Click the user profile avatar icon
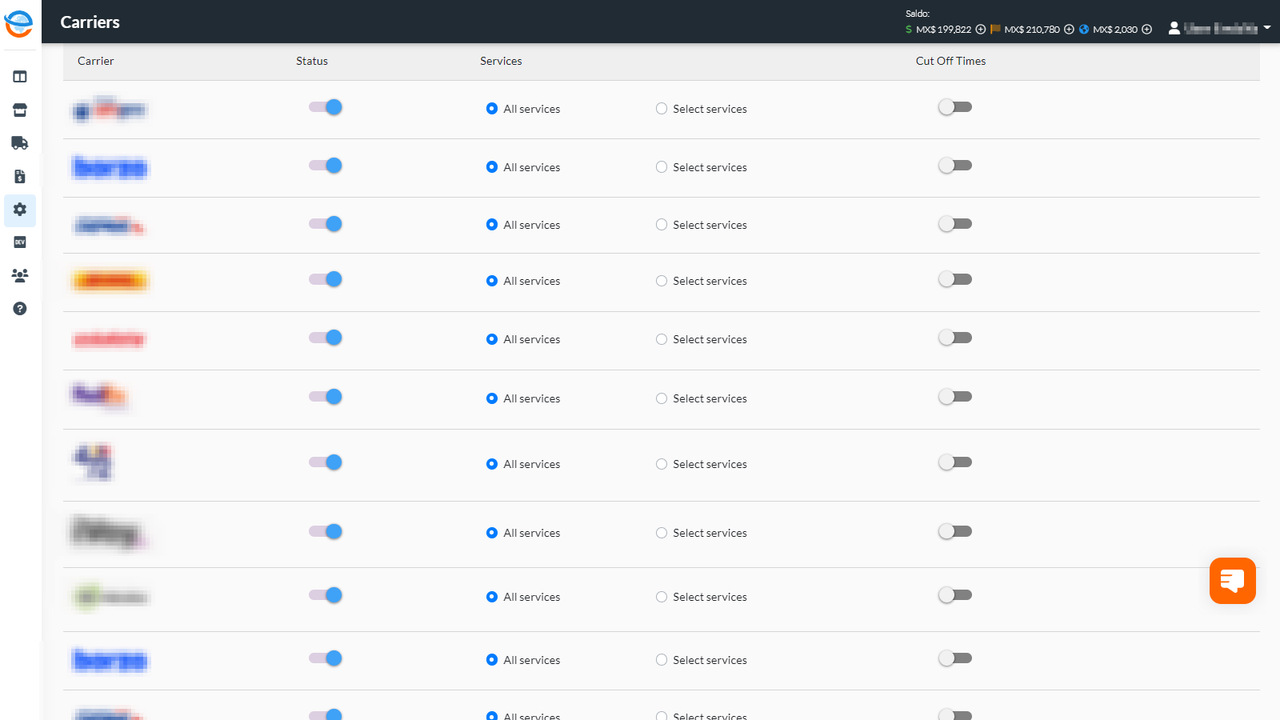This screenshot has width=1280, height=720. pyautogui.click(x=1174, y=28)
